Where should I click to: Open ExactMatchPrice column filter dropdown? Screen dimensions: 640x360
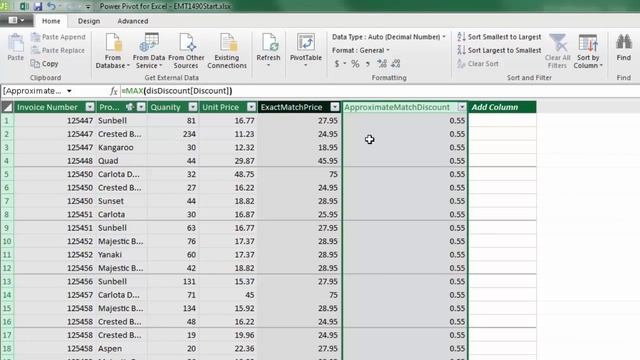click(335, 107)
